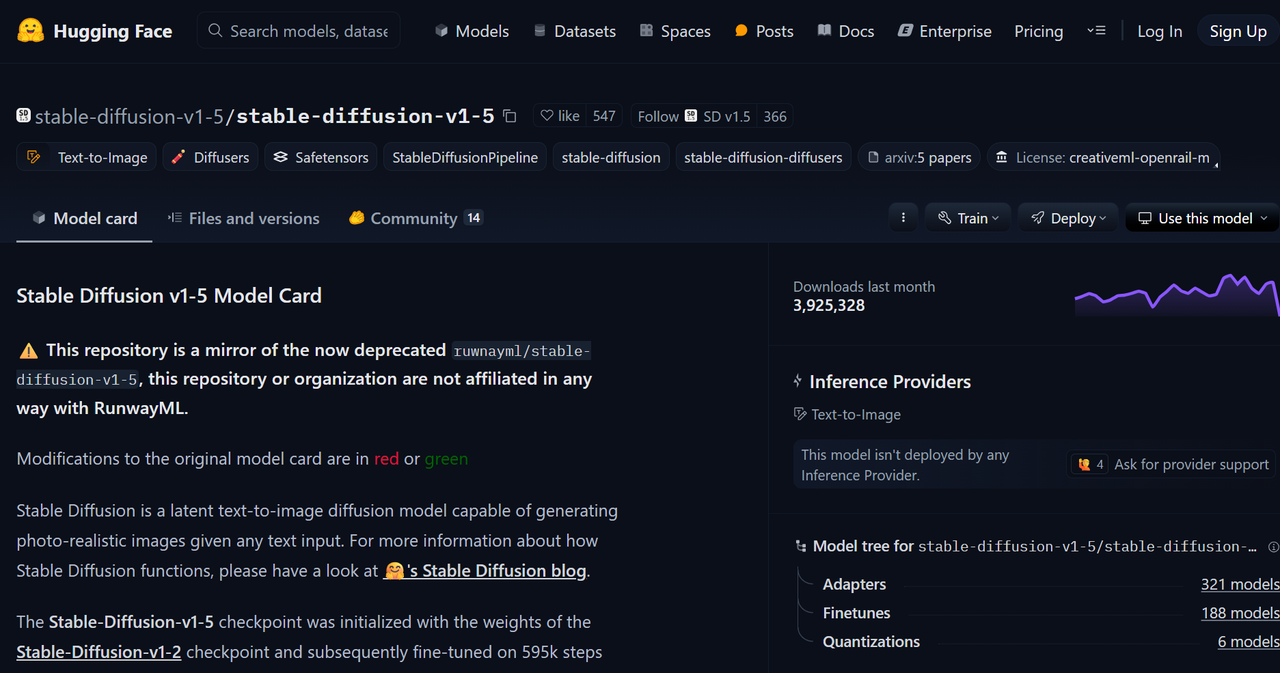Click the model tree info icon
Image resolution: width=1280 pixels, height=673 pixels.
tap(1273, 547)
